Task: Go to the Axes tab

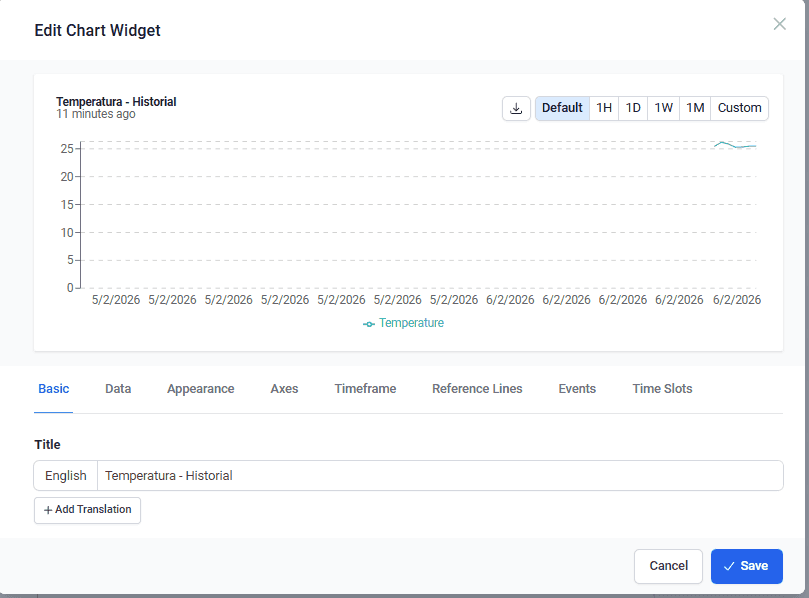Action: [284, 389]
